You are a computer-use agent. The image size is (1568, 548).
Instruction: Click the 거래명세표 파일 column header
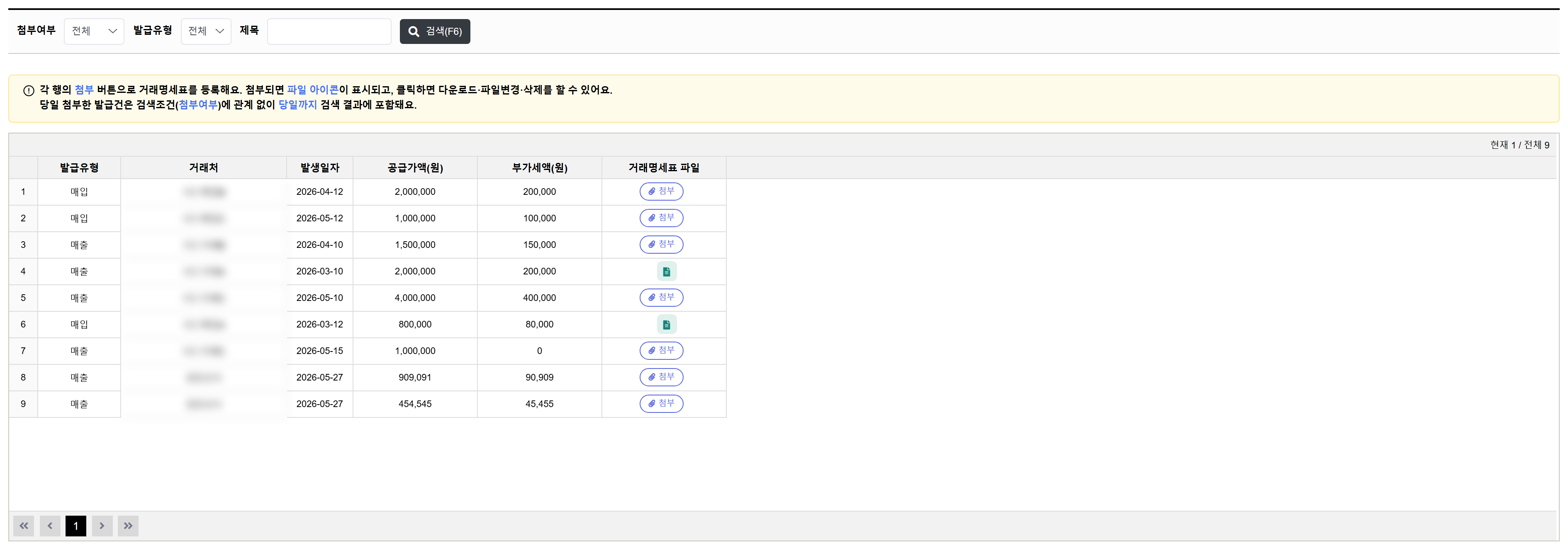(x=664, y=168)
